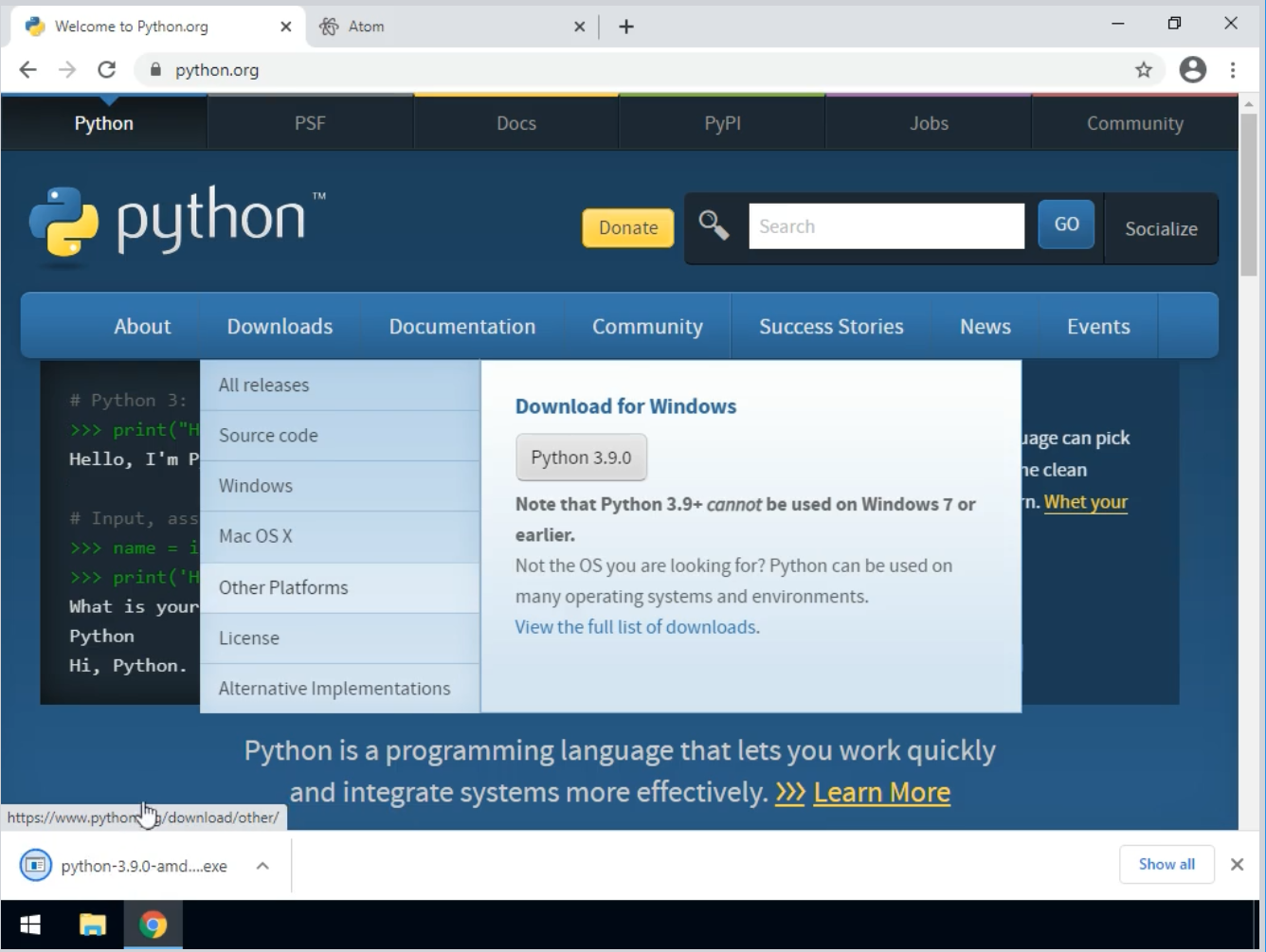Click the Whet your link
Image resolution: width=1266 pixels, height=952 pixels.
[1086, 502]
